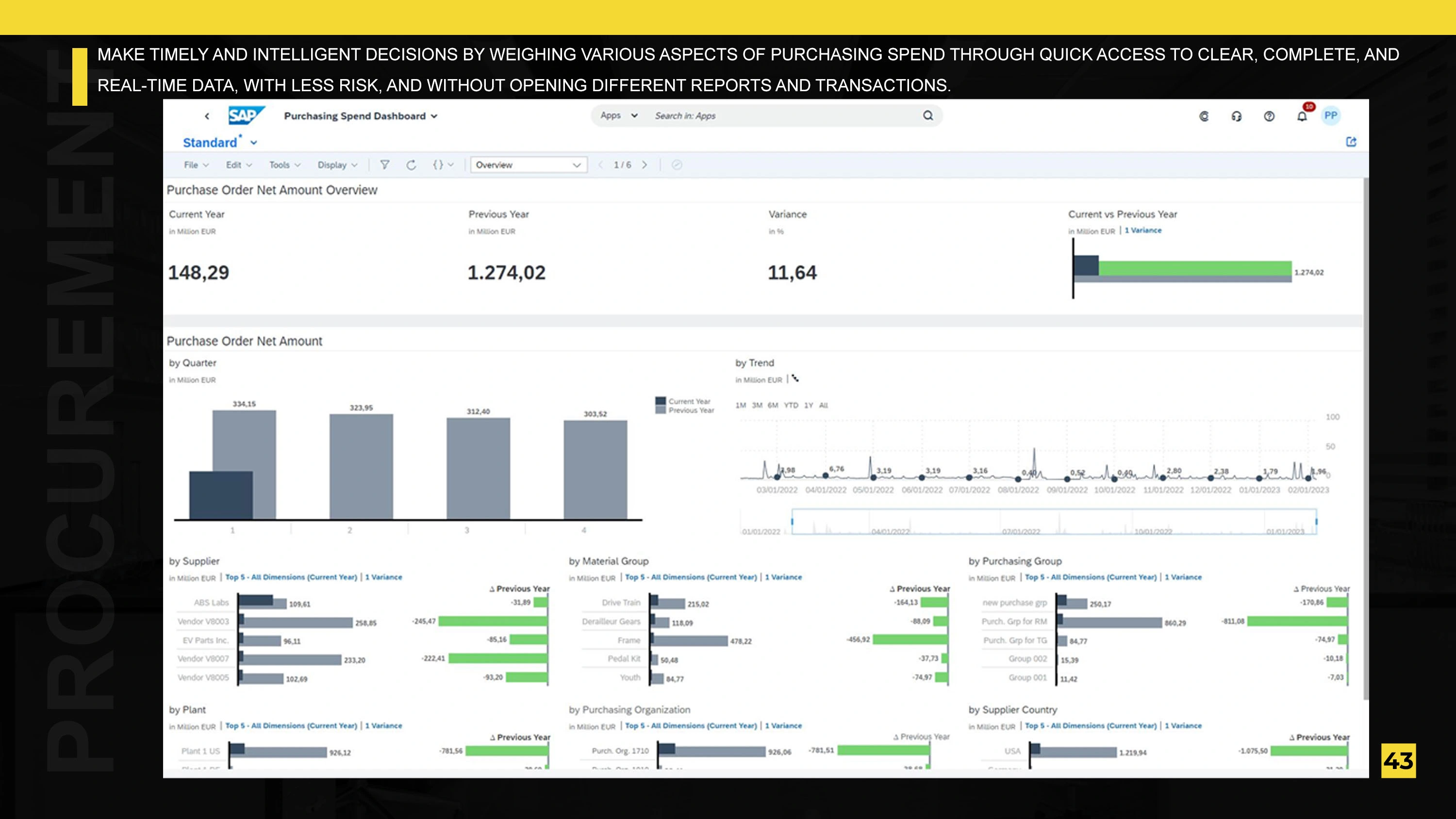Click the SAP logo
The width and height of the screenshot is (1456, 819).
point(245,115)
